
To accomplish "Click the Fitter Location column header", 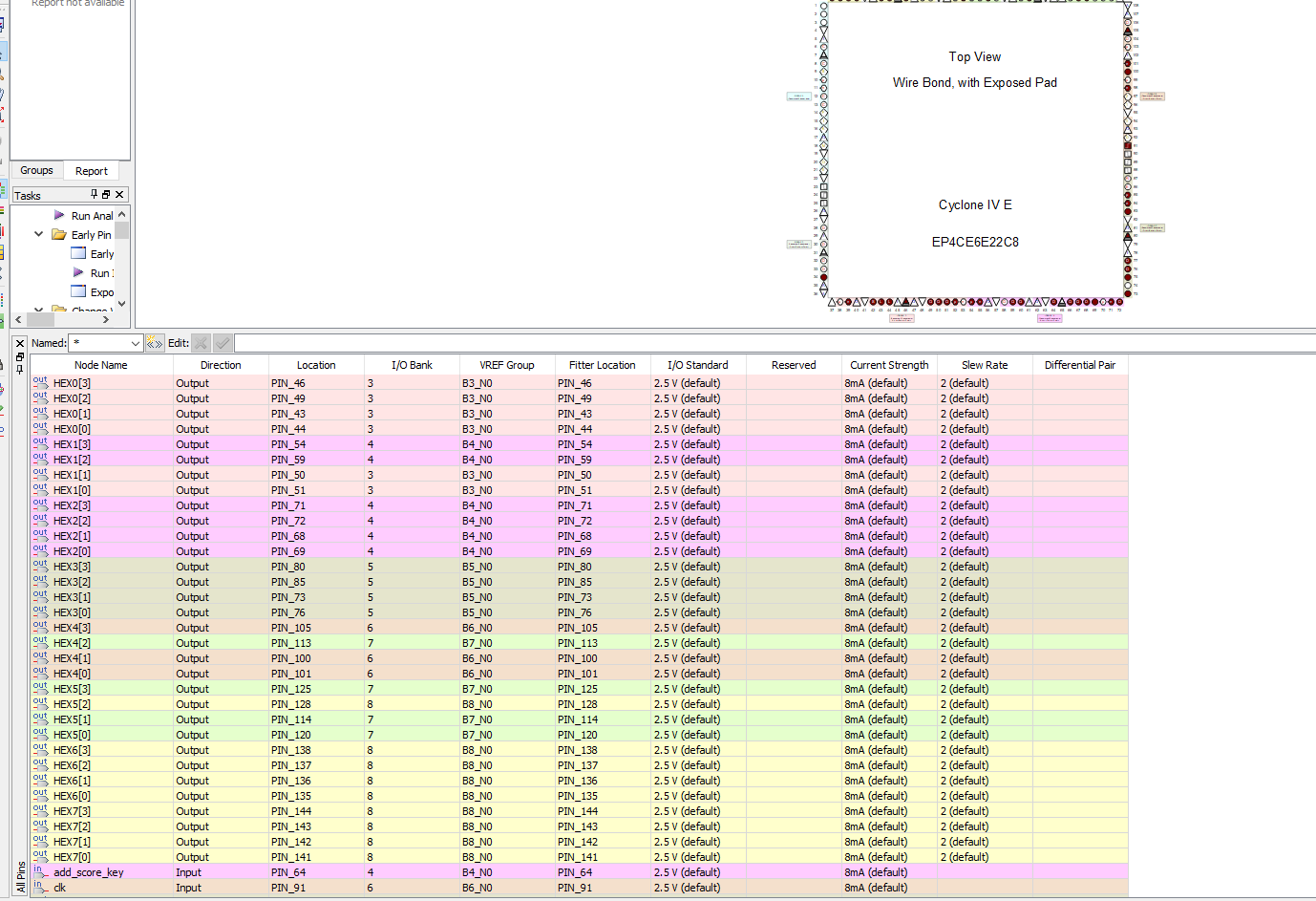I will click(x=603, y=365).
